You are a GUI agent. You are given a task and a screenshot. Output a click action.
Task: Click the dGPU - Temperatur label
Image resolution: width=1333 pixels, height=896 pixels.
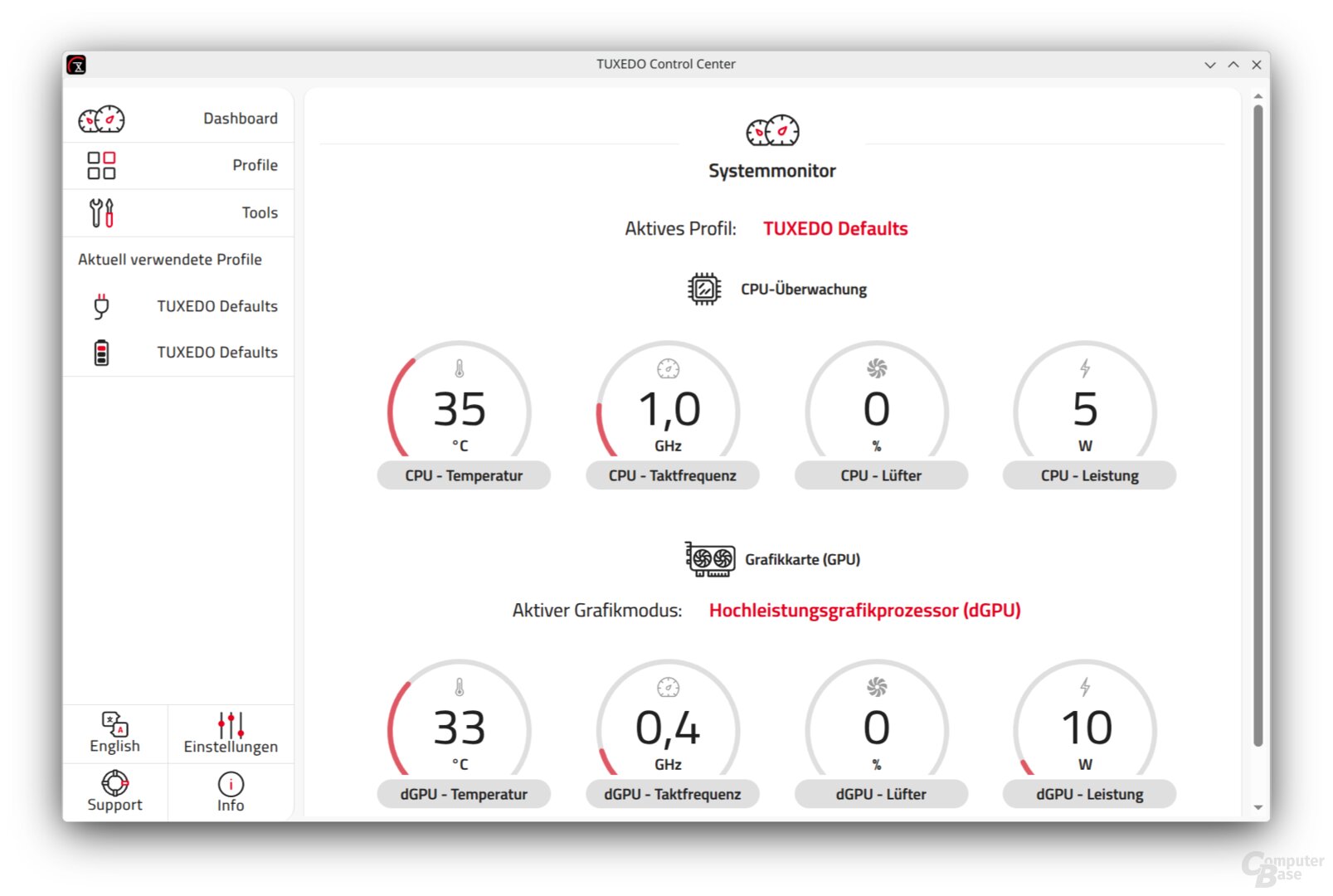click(x=464, y=794)
